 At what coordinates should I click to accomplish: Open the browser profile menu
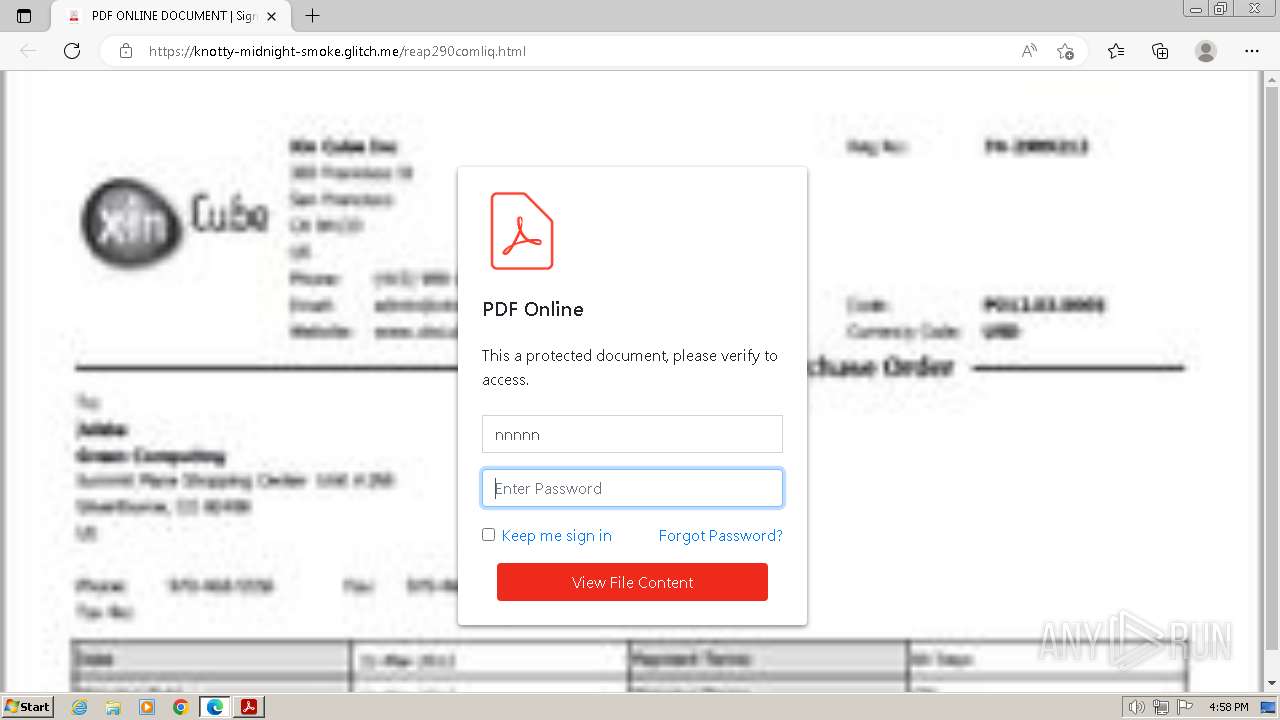[x=1206, y=51]
